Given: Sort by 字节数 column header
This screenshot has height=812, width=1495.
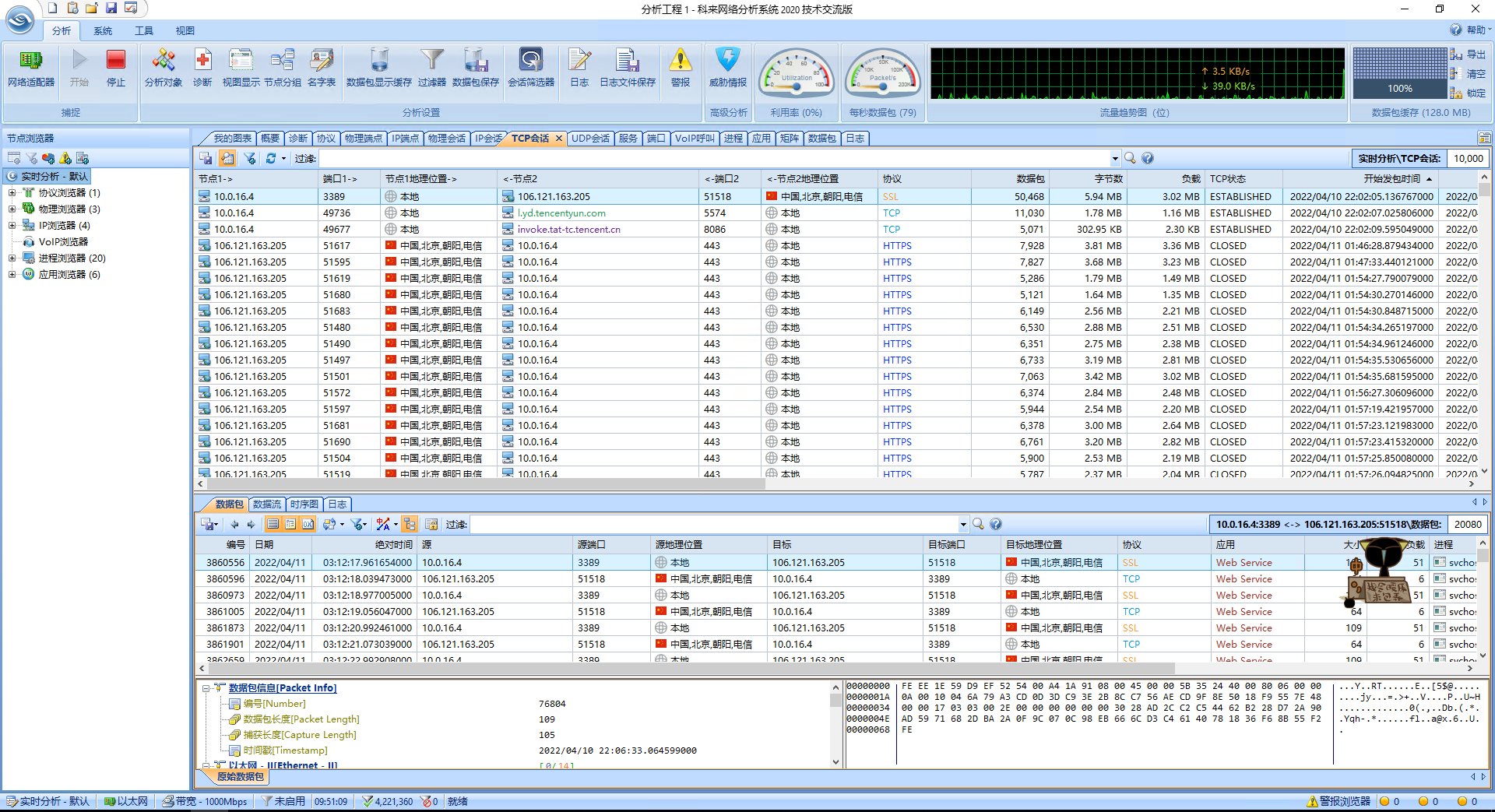Looking at the screenshot, I should click(1087, 178).
